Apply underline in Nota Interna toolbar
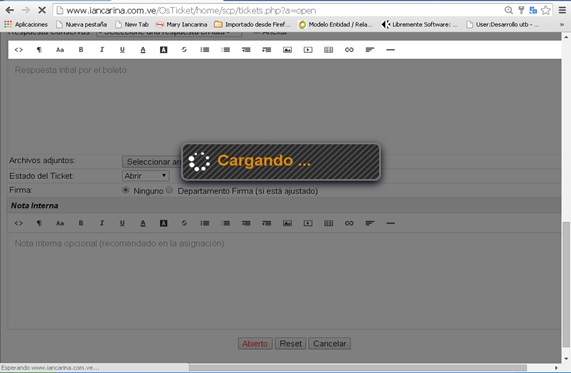Viewport: 571px width, 373px height. tap(122, 223)
